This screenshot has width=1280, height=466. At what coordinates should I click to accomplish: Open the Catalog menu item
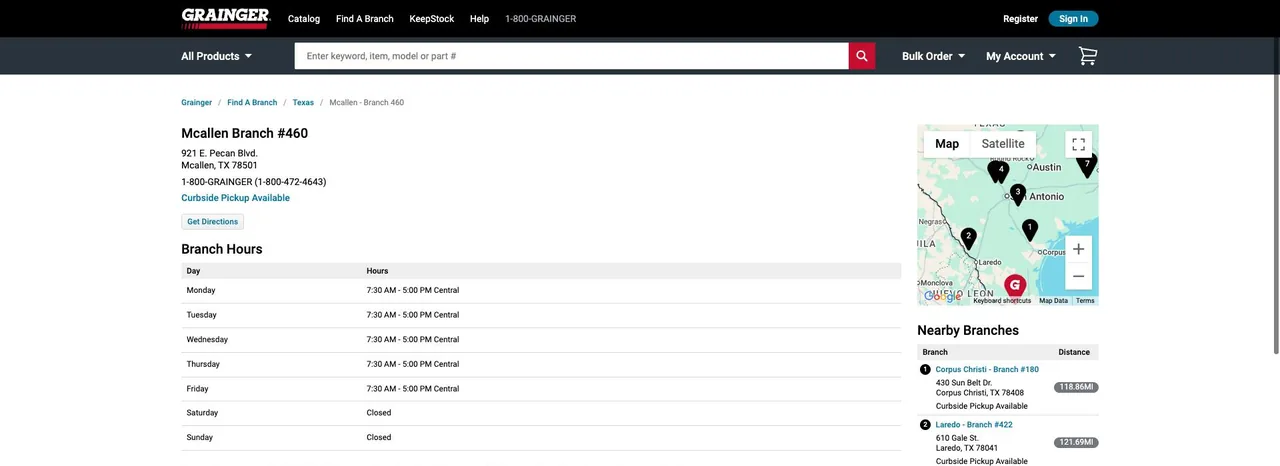click(x=304, y=19)
